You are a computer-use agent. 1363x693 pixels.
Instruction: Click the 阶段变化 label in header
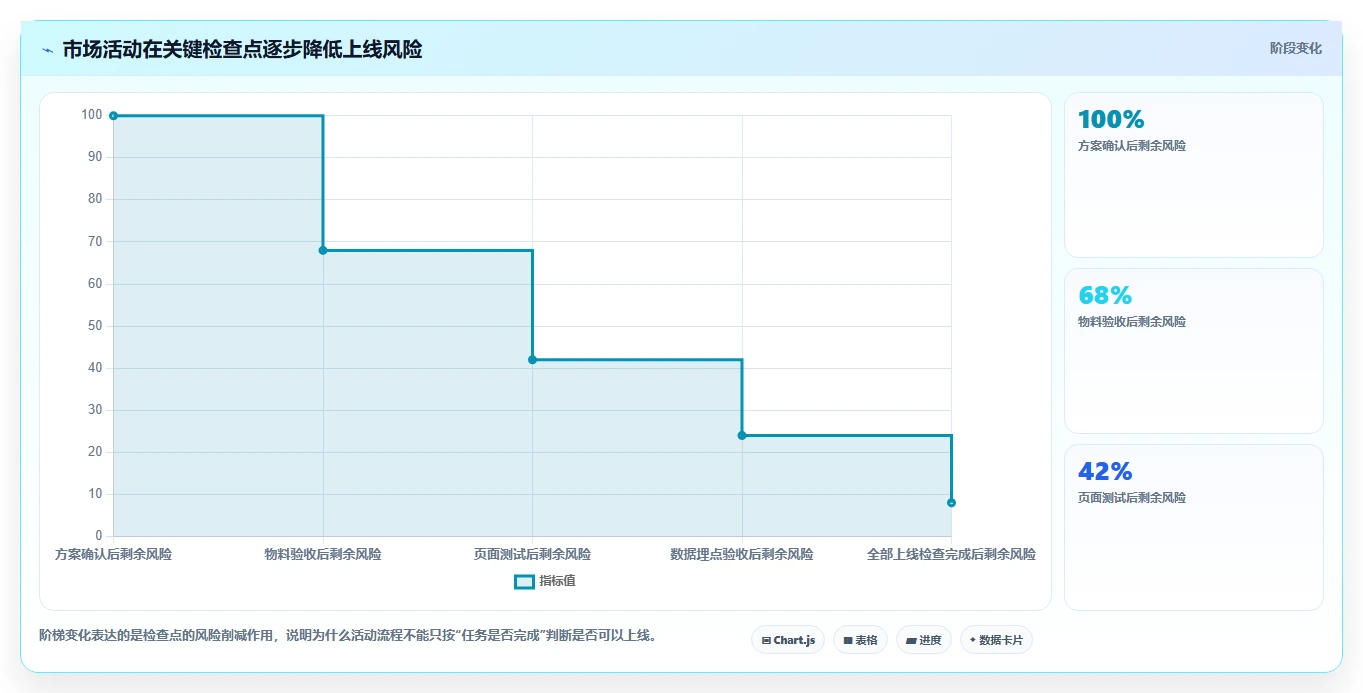pyautogui.click(x=1295, y=48)
